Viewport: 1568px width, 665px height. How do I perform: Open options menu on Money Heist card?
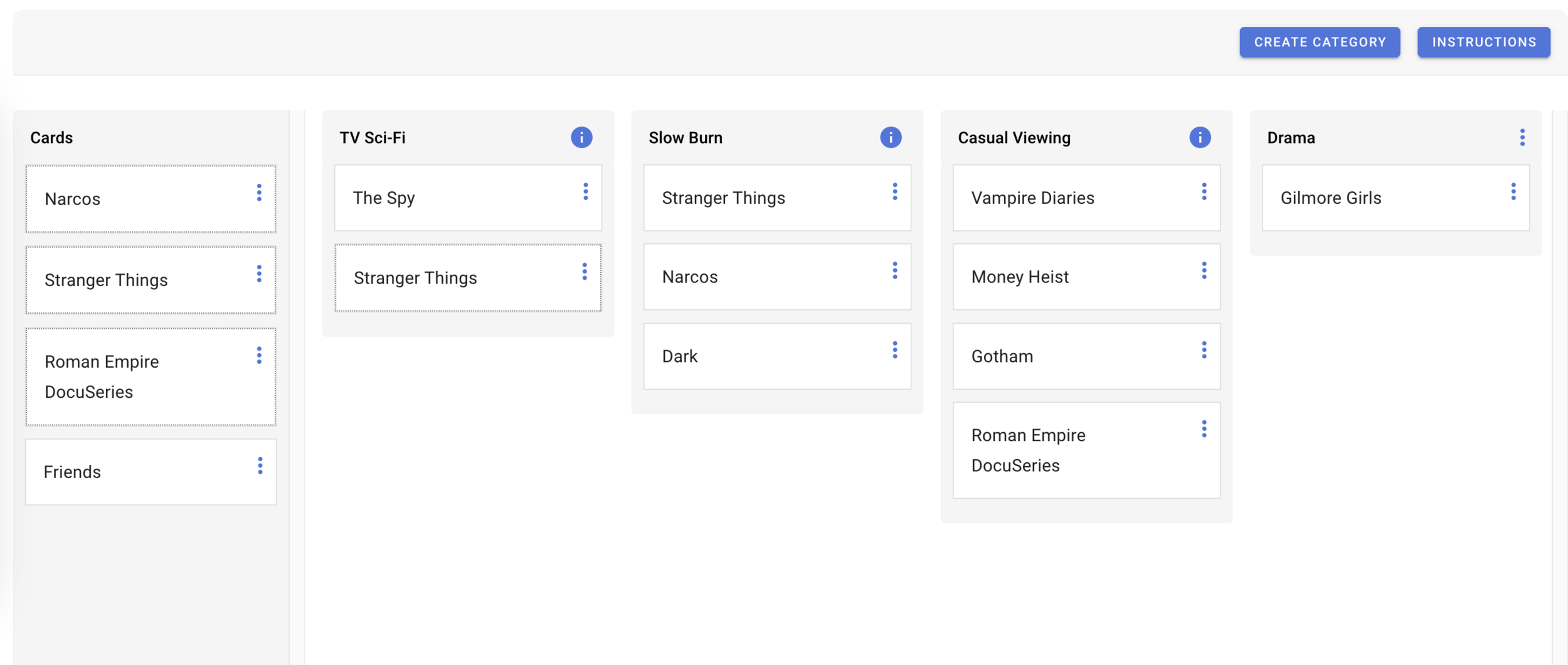tap(1204, 270)
